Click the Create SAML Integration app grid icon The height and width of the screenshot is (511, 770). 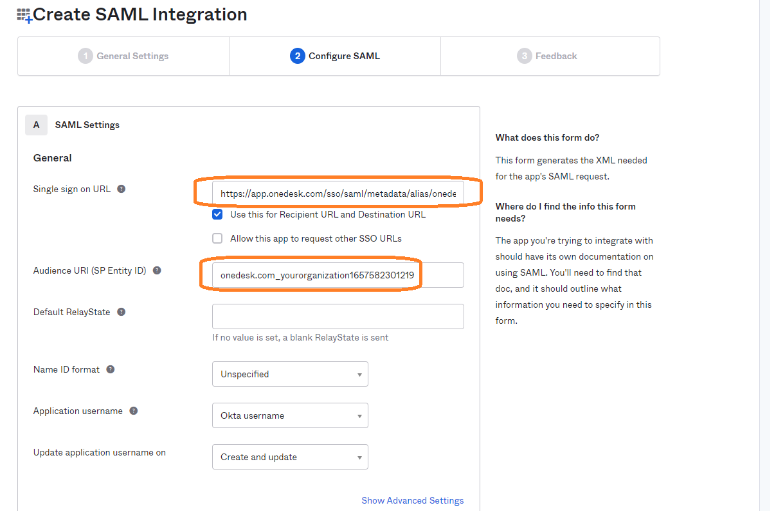[25, 16]
